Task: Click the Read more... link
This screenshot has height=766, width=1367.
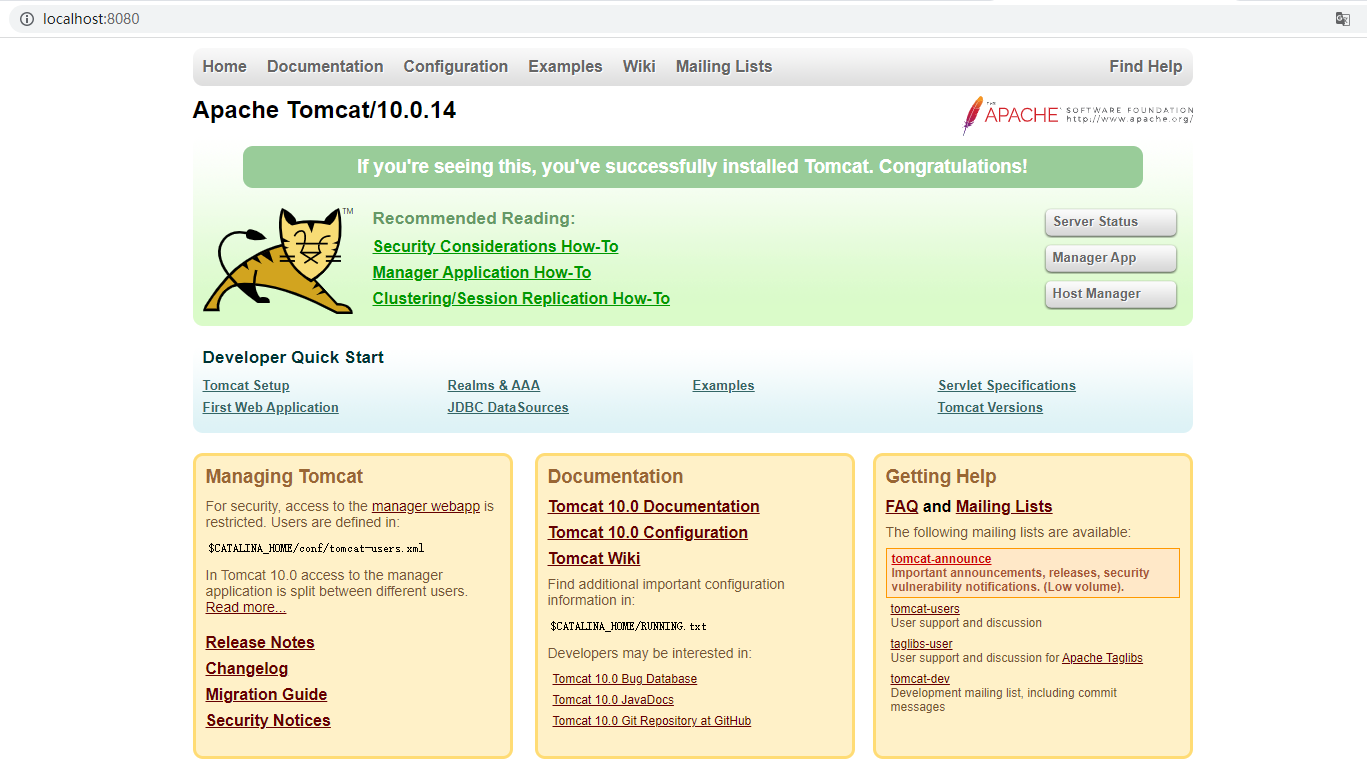Action: (x=246, y=608)
